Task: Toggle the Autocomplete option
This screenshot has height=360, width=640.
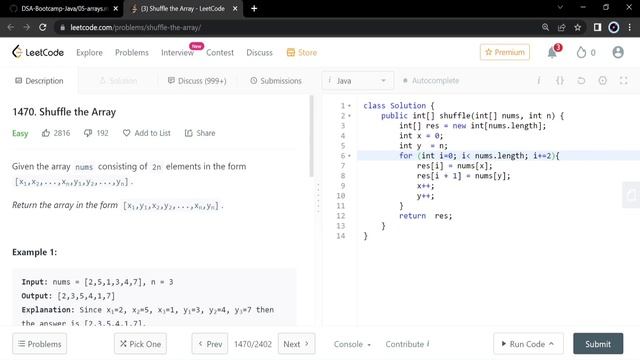Action: [431, 81]
